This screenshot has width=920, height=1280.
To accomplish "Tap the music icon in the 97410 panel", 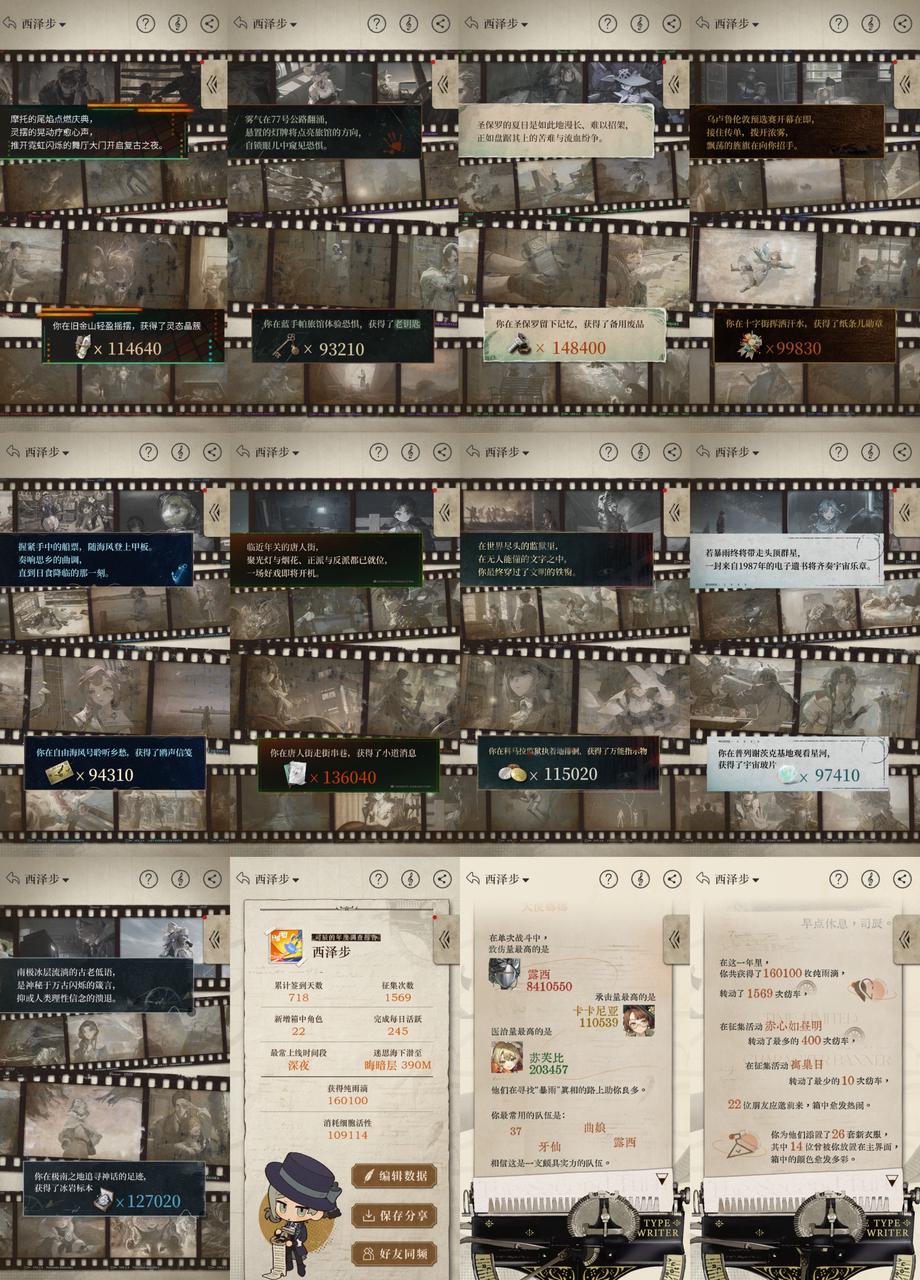I will pyautogui.click(x=869, y=451).
